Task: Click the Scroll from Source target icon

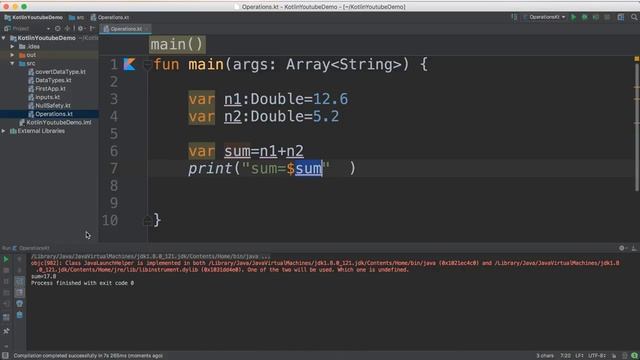Action: pos(58,29)
